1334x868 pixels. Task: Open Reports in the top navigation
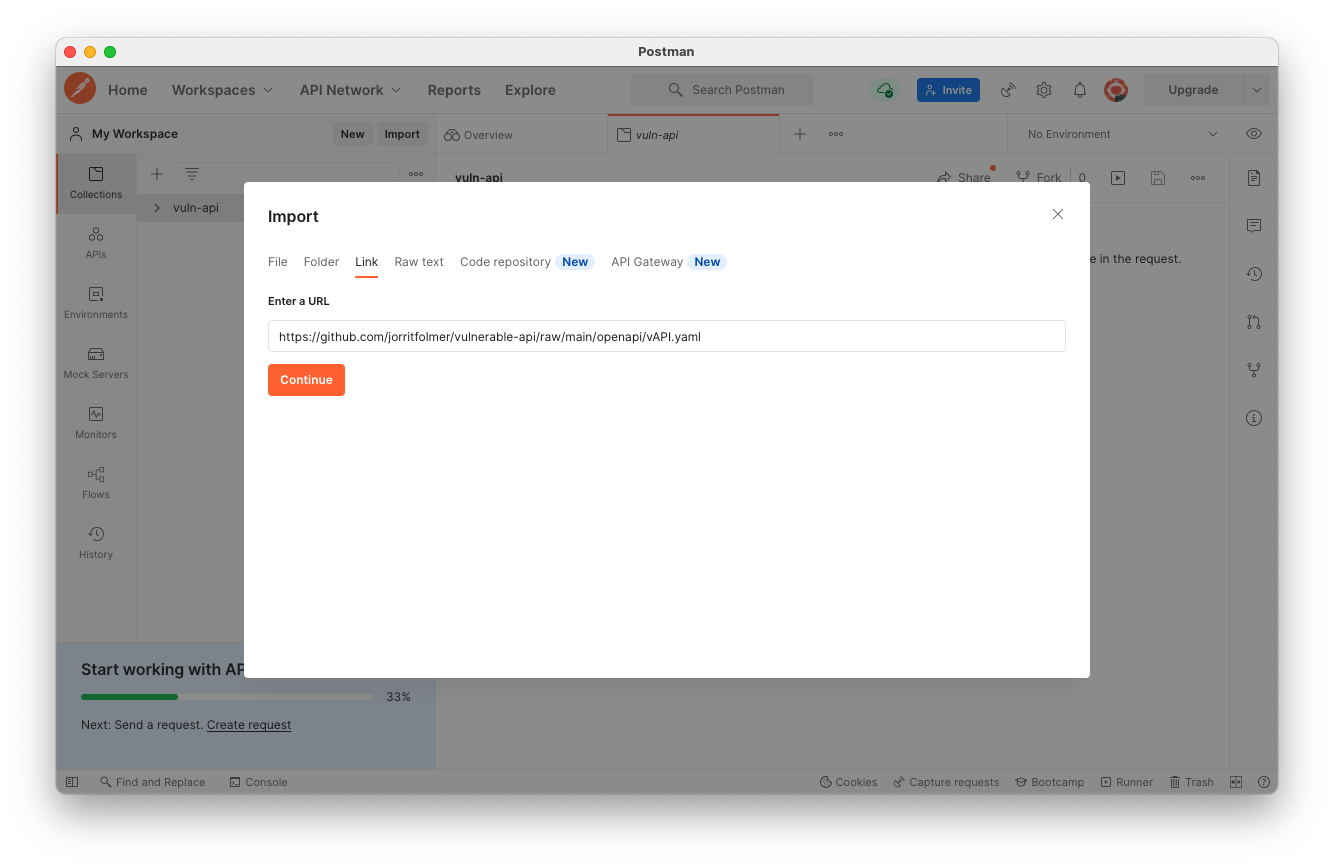[454, 90]
